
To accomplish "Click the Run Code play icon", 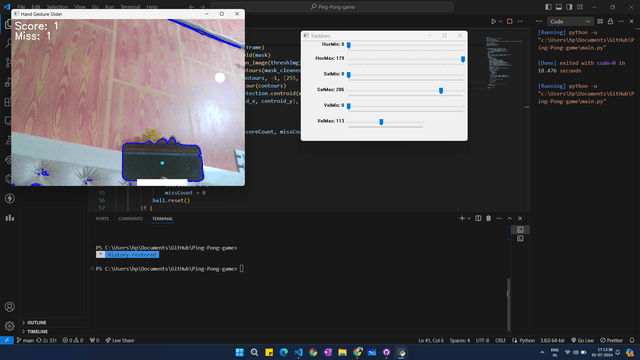I will [x=493, y=21].
